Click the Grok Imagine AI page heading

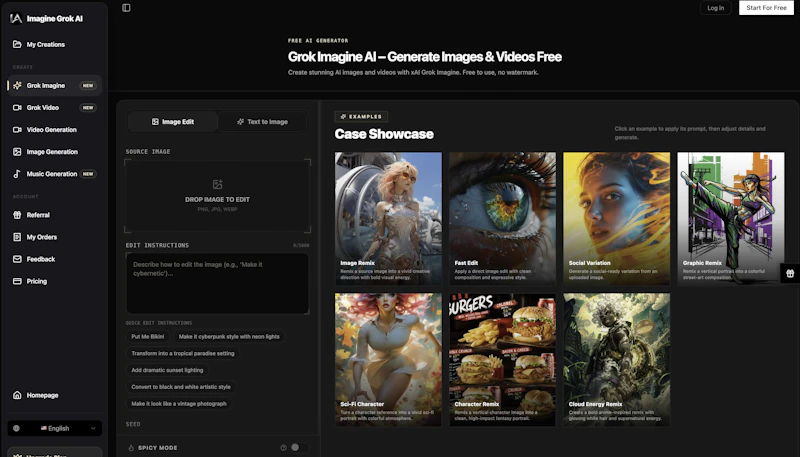pyautogui.click(x=424, y=57)
